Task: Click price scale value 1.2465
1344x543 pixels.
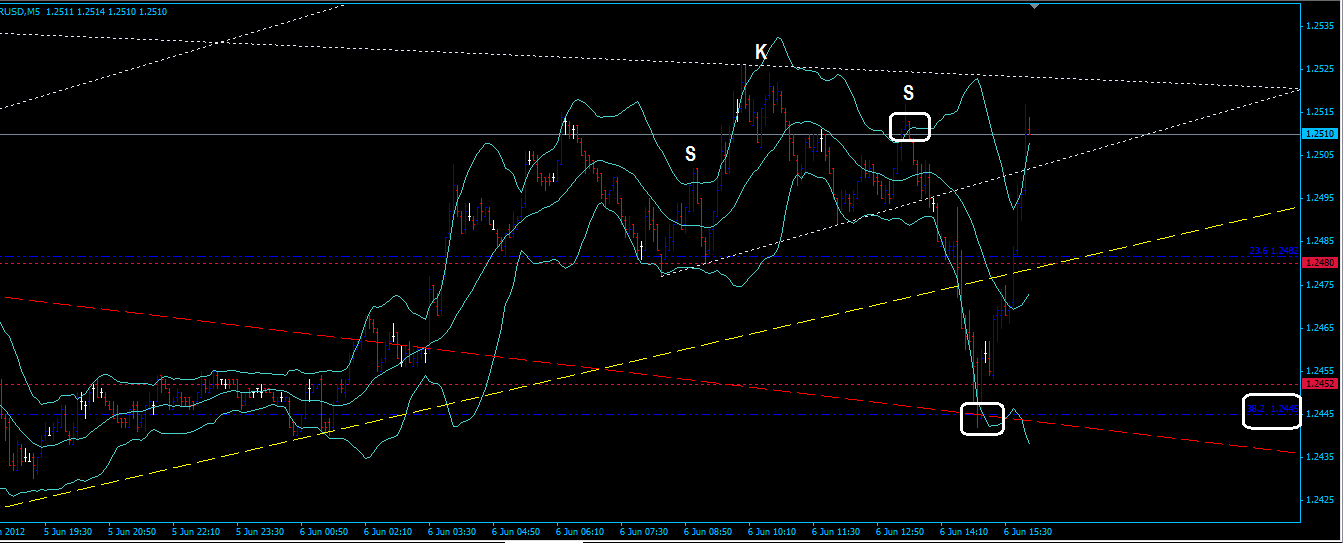Action: pos(1320,328)
